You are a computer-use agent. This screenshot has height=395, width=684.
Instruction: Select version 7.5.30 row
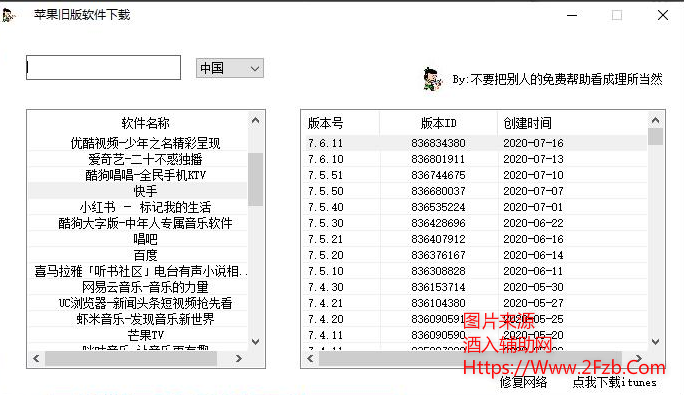475,223
